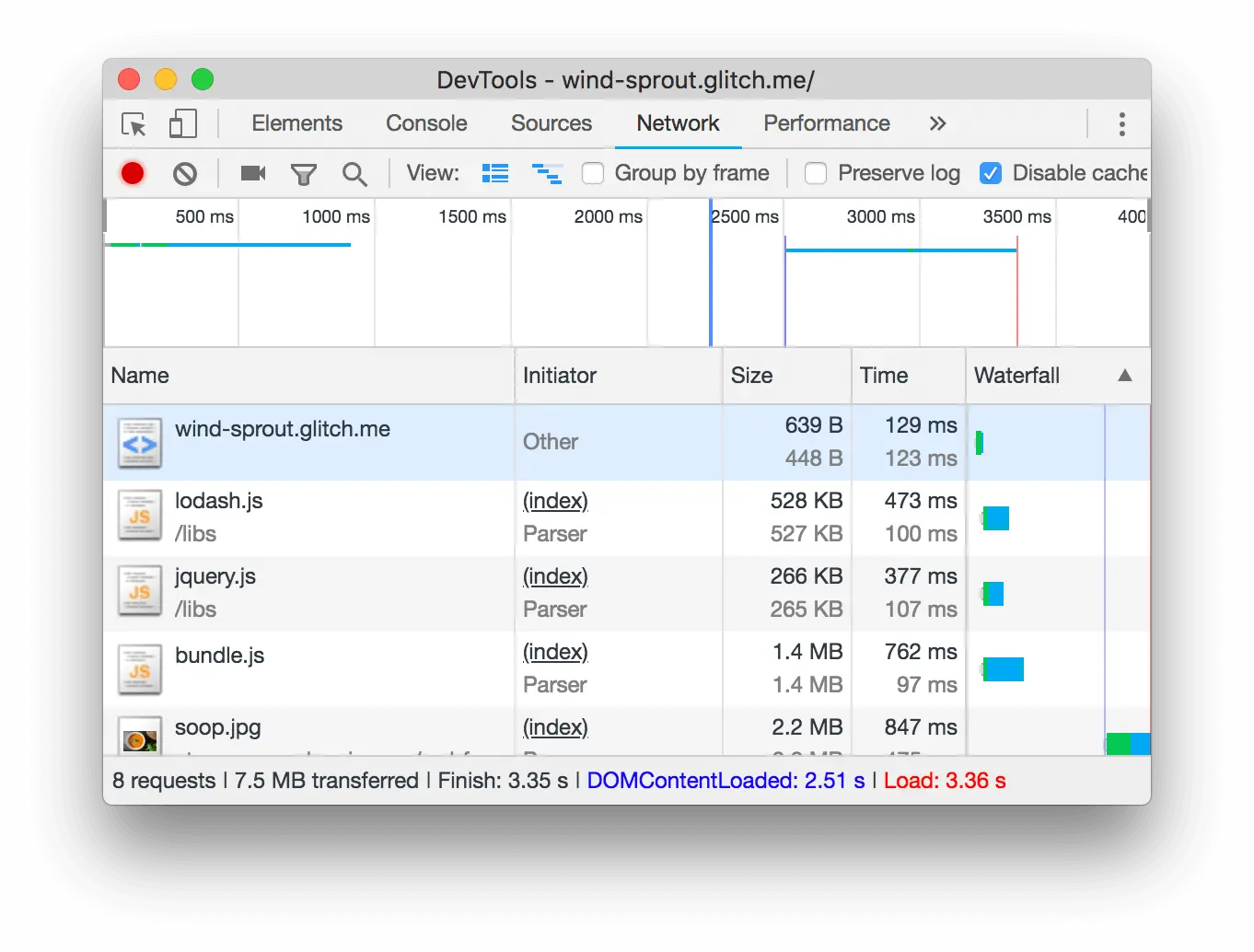Click the 1000 ms overview timeline label

coord(336,216)
